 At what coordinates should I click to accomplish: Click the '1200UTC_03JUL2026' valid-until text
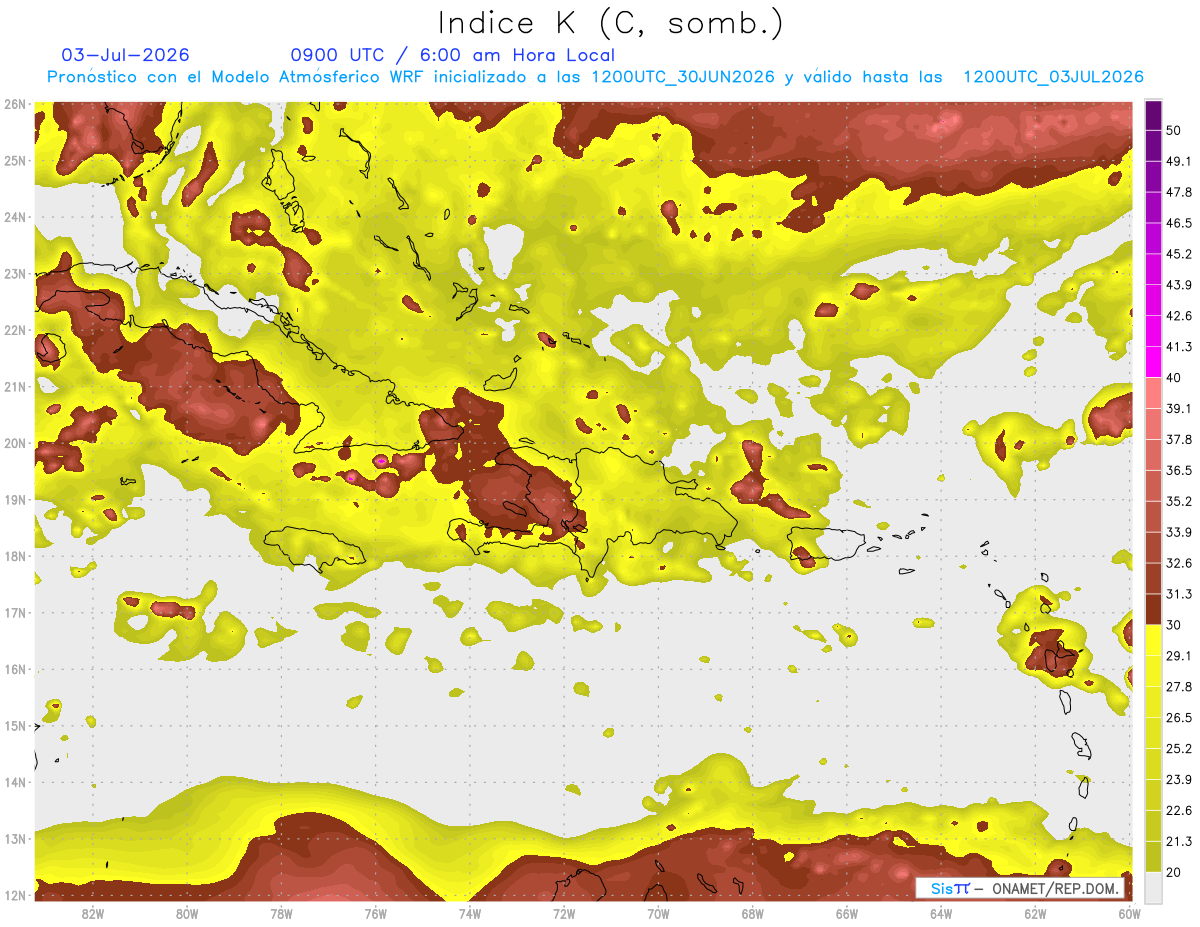pyautogui.click(x=1053, y=77)
